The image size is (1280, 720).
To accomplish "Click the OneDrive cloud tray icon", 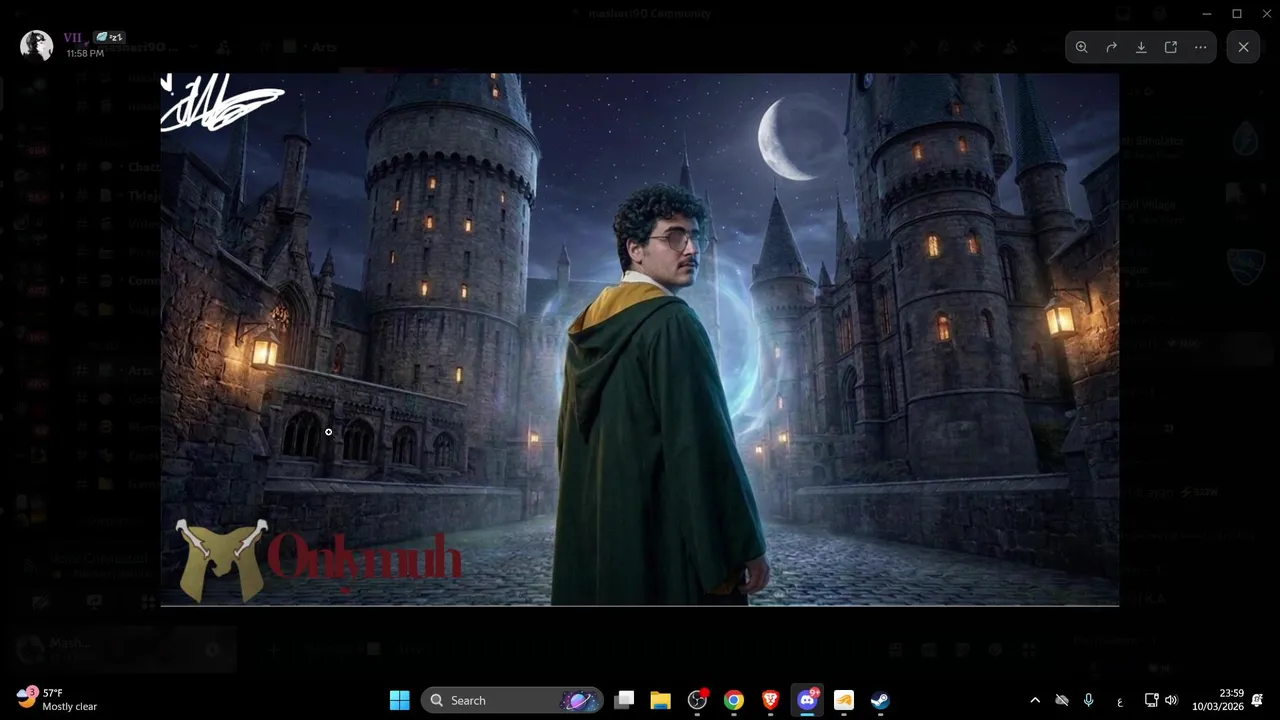I will tap(1062, 700).
